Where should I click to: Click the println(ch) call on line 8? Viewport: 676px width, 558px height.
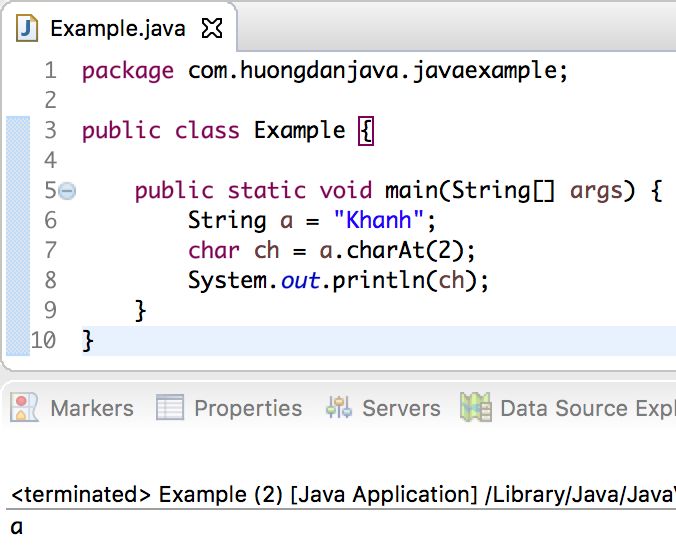[x=405, y=281]
